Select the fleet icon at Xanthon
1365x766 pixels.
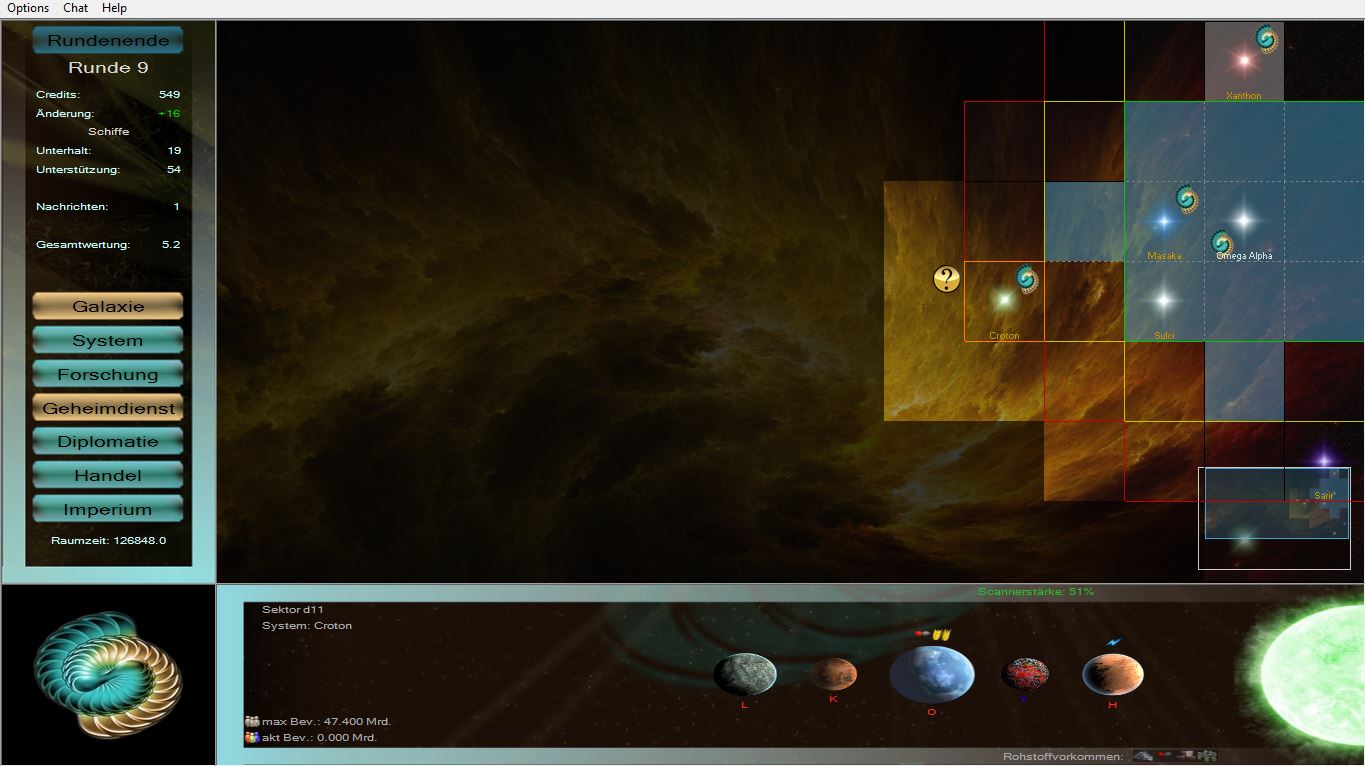tap(1266, 40)
